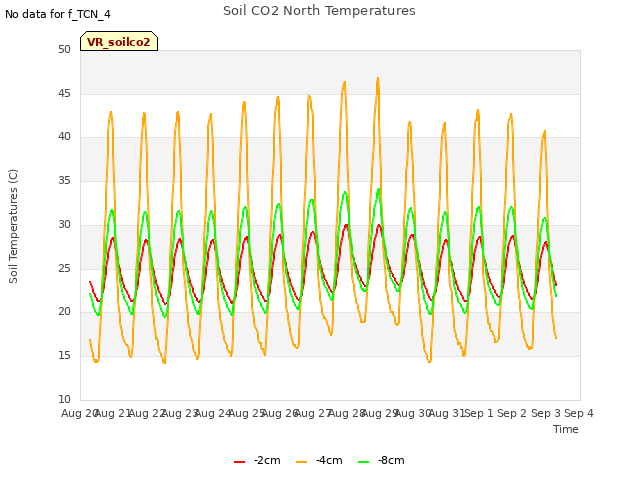Click the -2cm red legend swatch

239,462
